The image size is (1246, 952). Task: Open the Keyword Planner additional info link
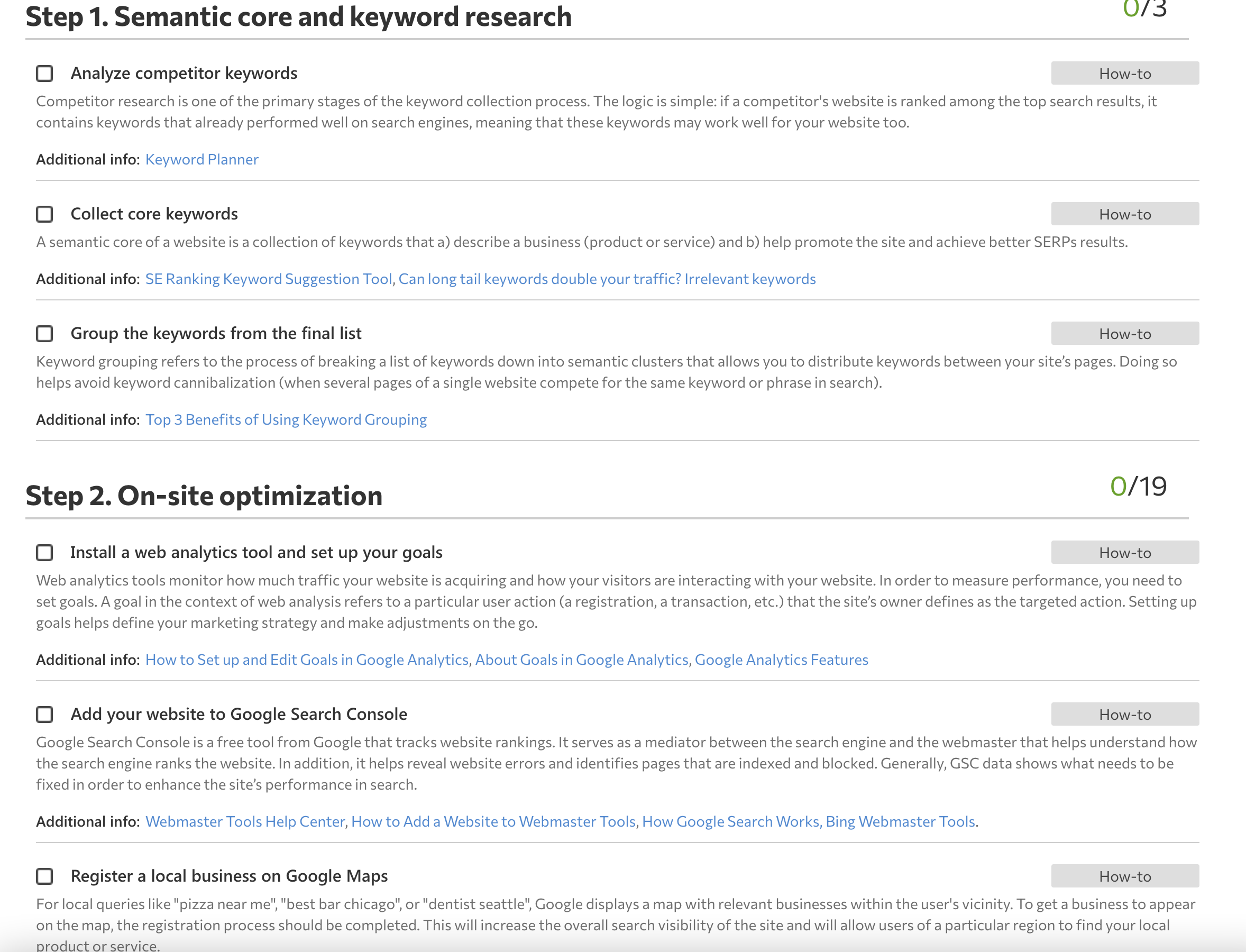click(201, 159)
